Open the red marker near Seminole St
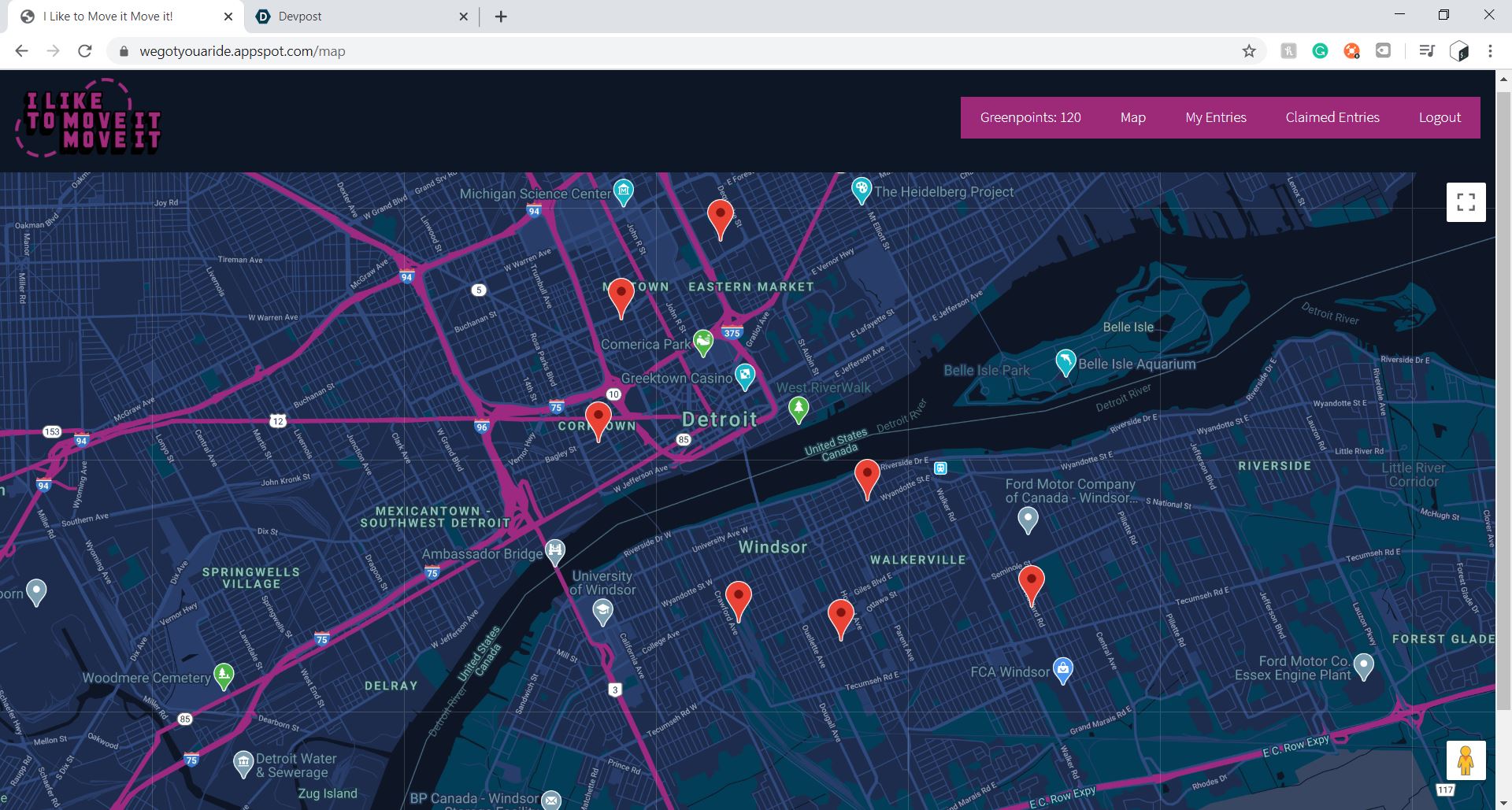The image size is (1512, 810). coord(1031,585)
